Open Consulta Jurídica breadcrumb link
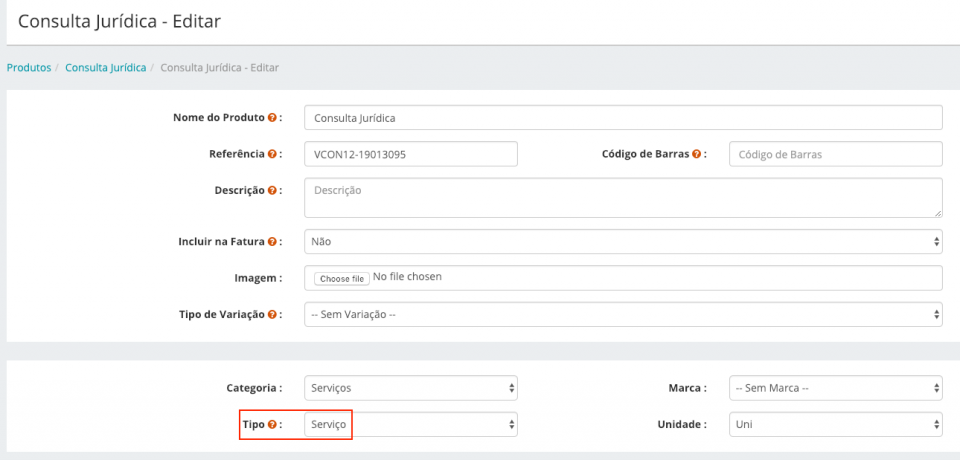The height and width of the screenshot is (460, 960). 106,68
